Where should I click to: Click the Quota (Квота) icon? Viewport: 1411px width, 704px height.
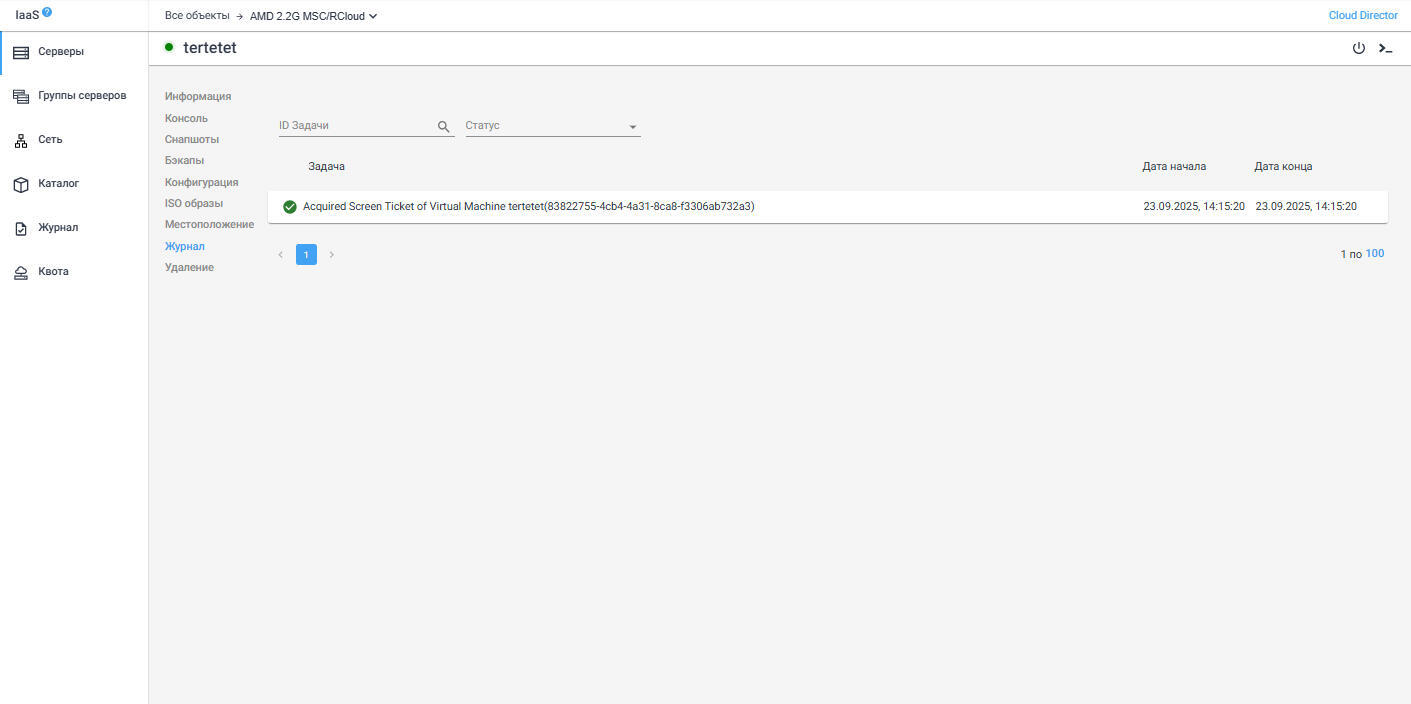[21, 273]
